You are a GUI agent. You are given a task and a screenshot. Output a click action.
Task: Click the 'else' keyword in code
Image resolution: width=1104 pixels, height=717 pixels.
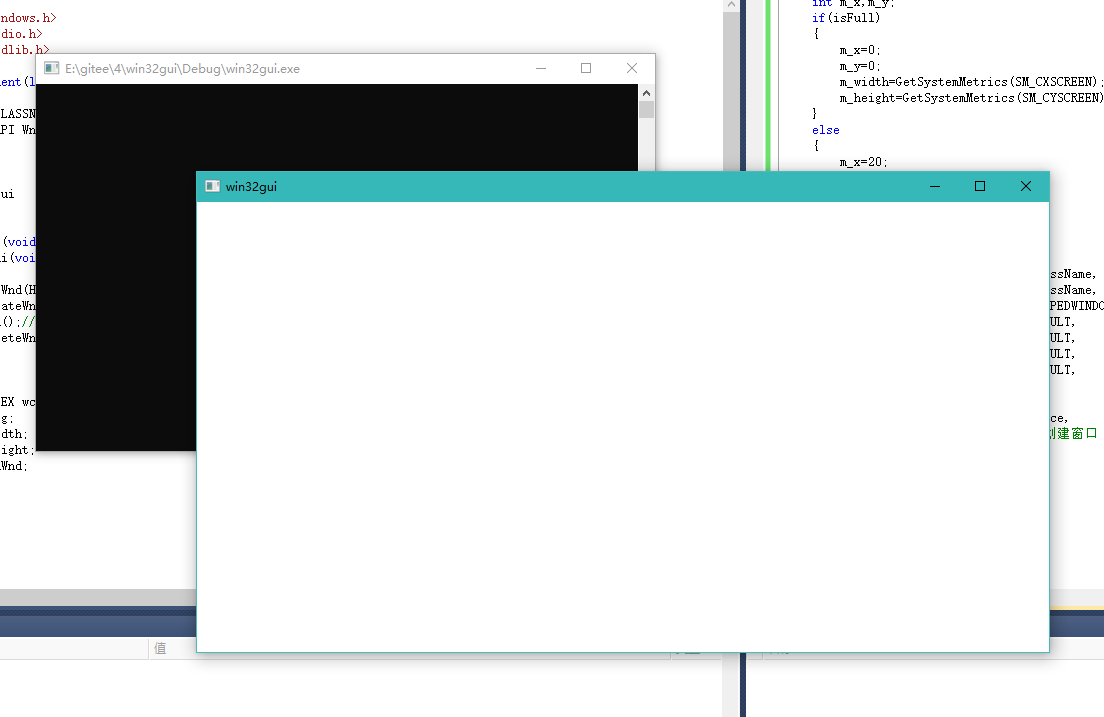(825, 130)
